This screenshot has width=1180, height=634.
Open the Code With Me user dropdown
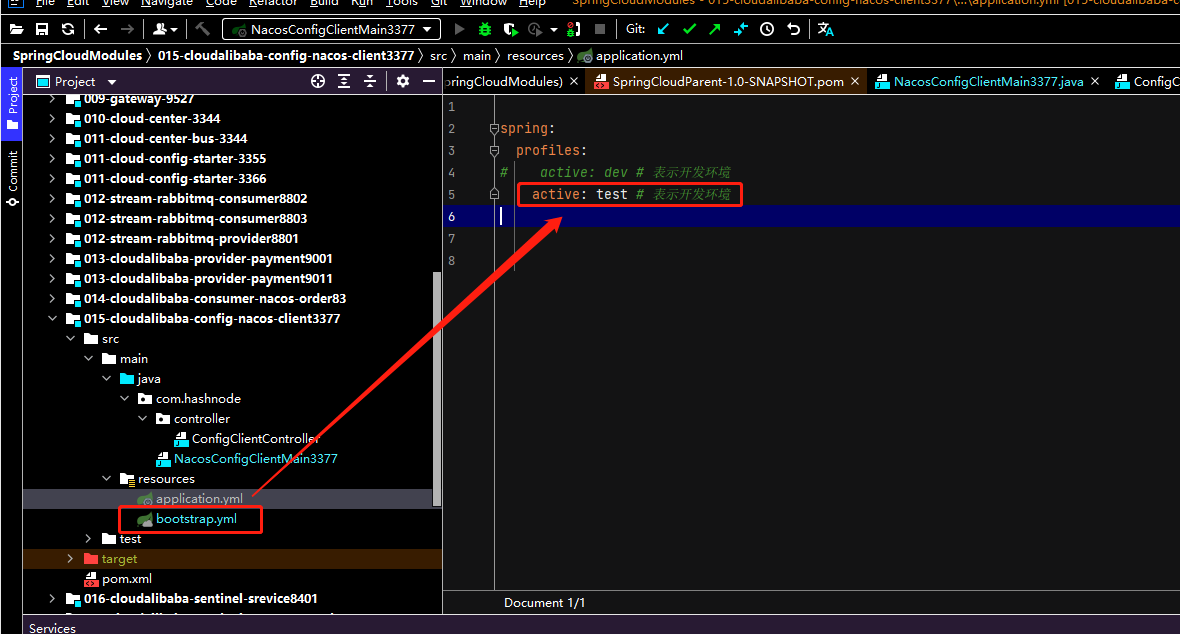click(165, 29)
